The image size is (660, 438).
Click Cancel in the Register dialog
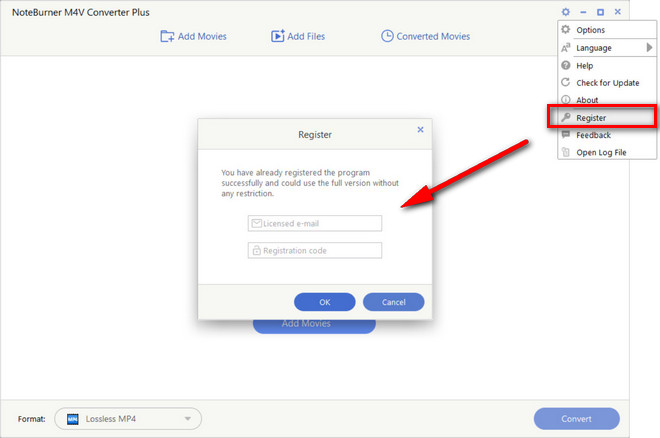point(394,302)
